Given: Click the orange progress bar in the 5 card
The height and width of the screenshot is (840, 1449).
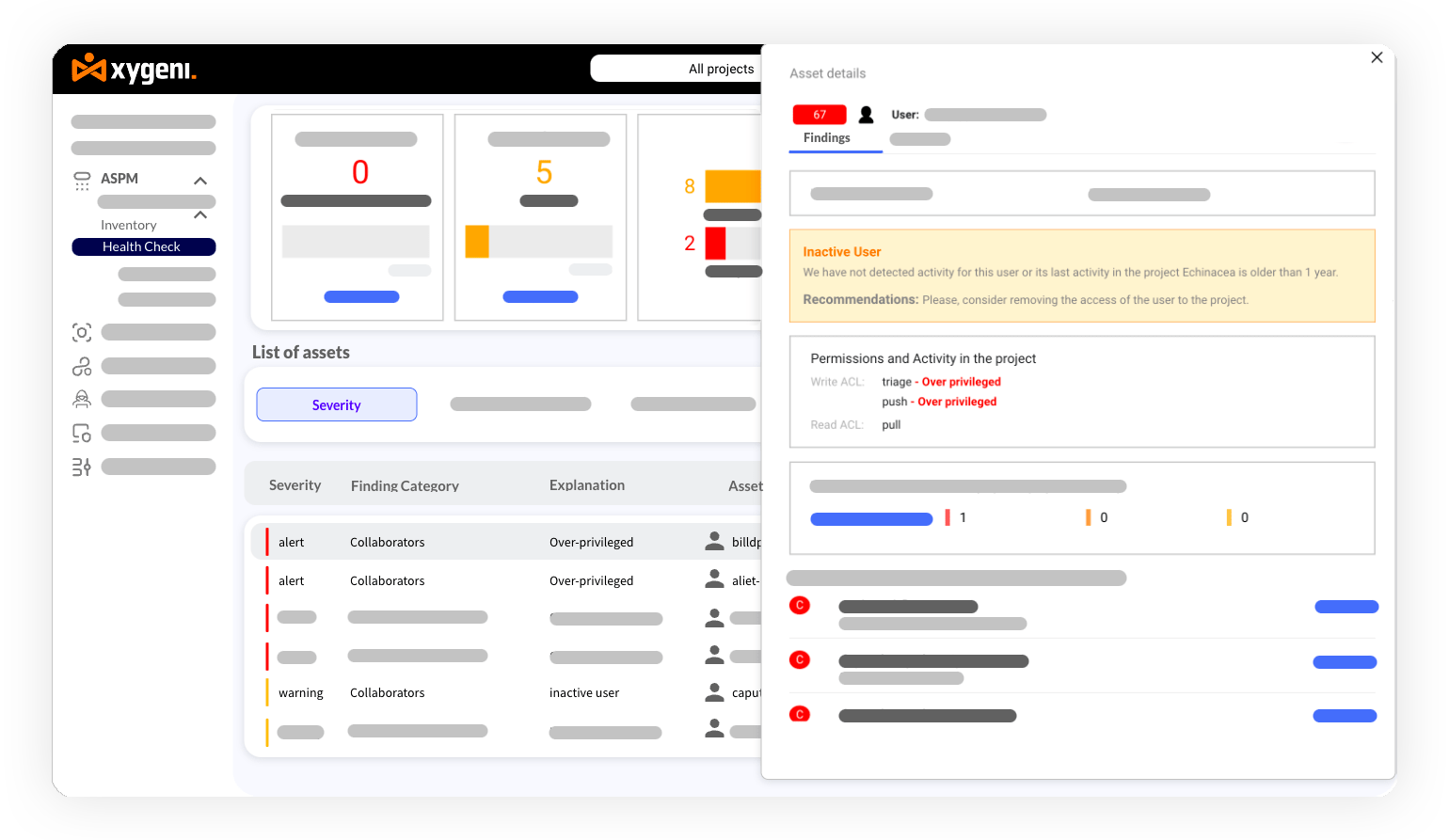Looking at the screenshot, I should point(477,242).
